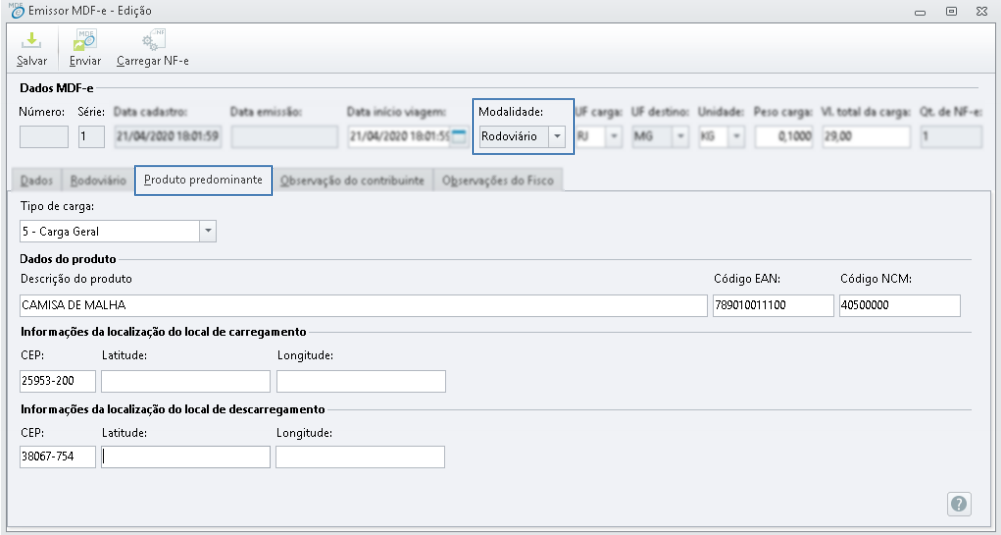The width and height of the screenshot is (1001, 535).
Task: Click the Data emissão field
Action: coord(284,137)
